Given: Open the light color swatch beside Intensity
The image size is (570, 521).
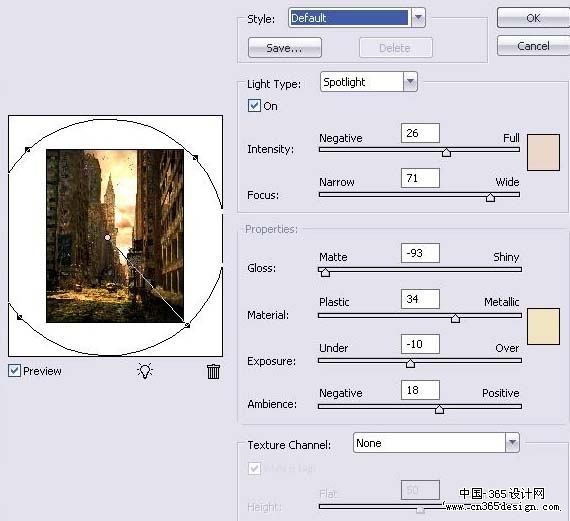Looking at the screenshot, I should 543,152.
